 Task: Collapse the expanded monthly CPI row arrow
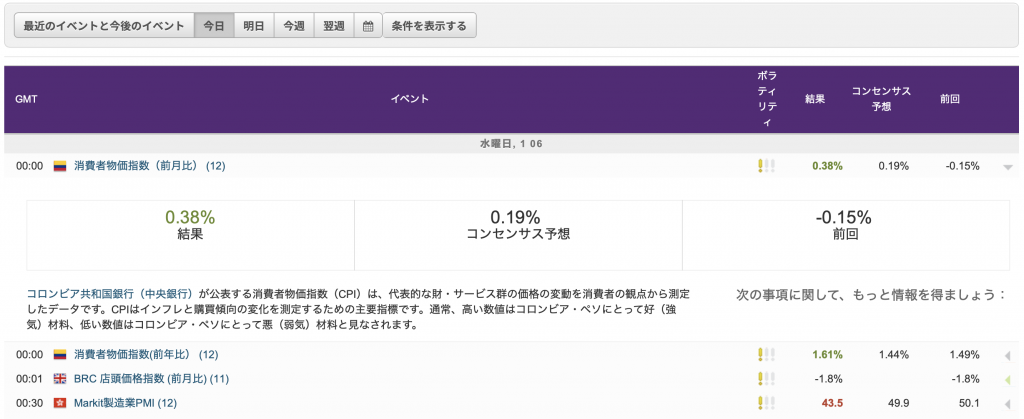[x=1008, y=167]
